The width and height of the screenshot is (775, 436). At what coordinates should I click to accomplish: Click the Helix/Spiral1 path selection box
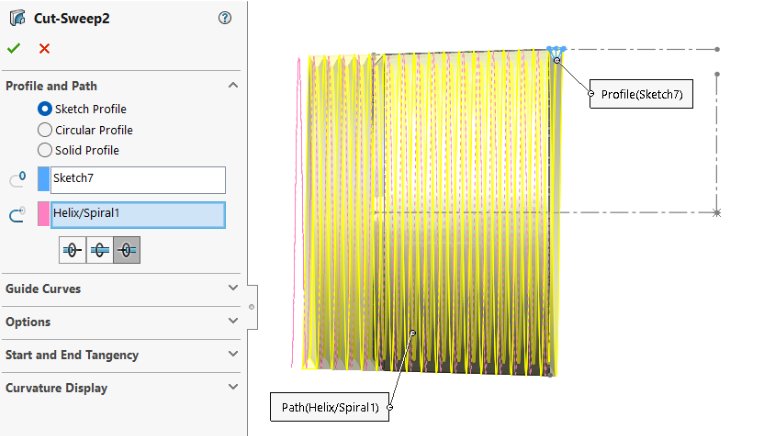(137, 214)
